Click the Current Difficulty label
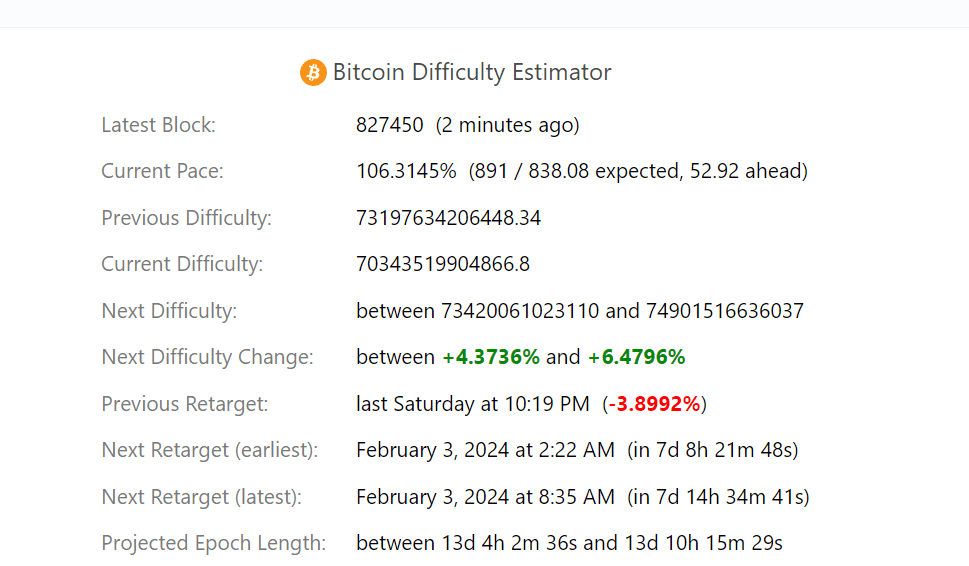 click(182, 264)
